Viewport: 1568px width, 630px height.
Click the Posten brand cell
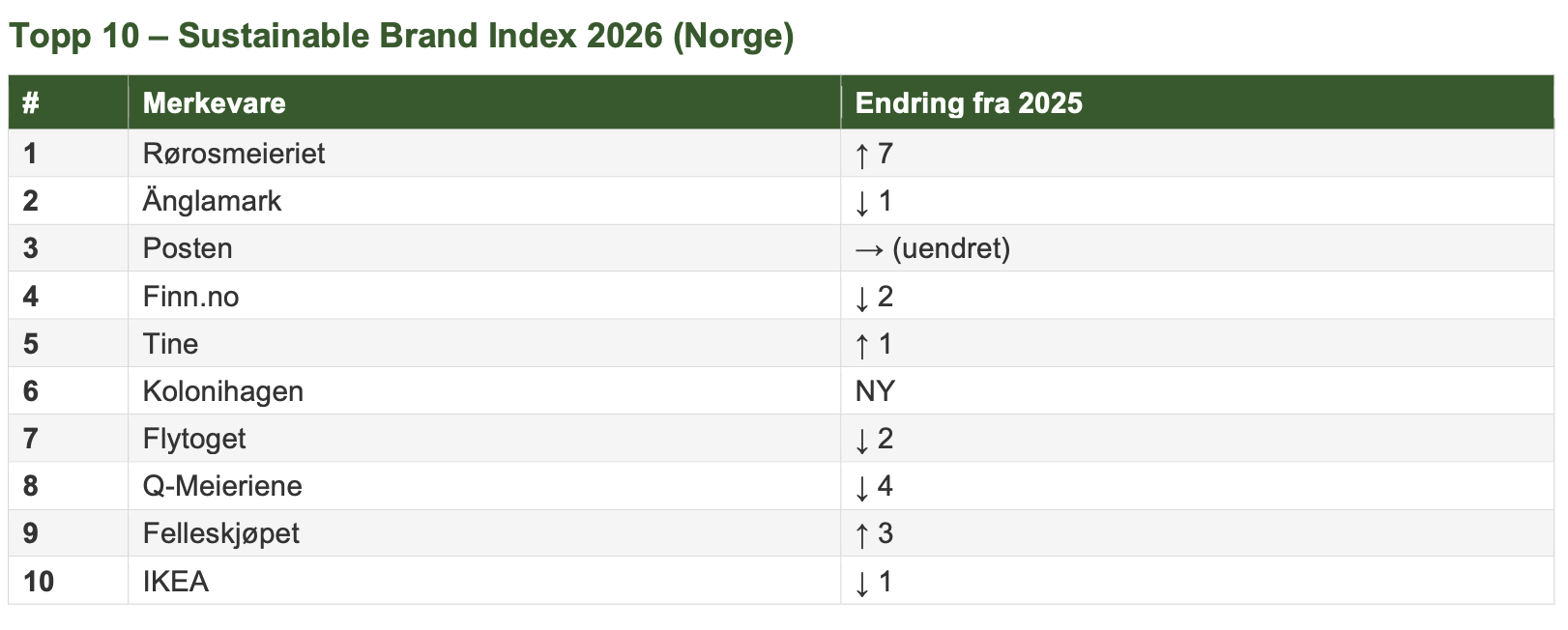coord(188,248)
